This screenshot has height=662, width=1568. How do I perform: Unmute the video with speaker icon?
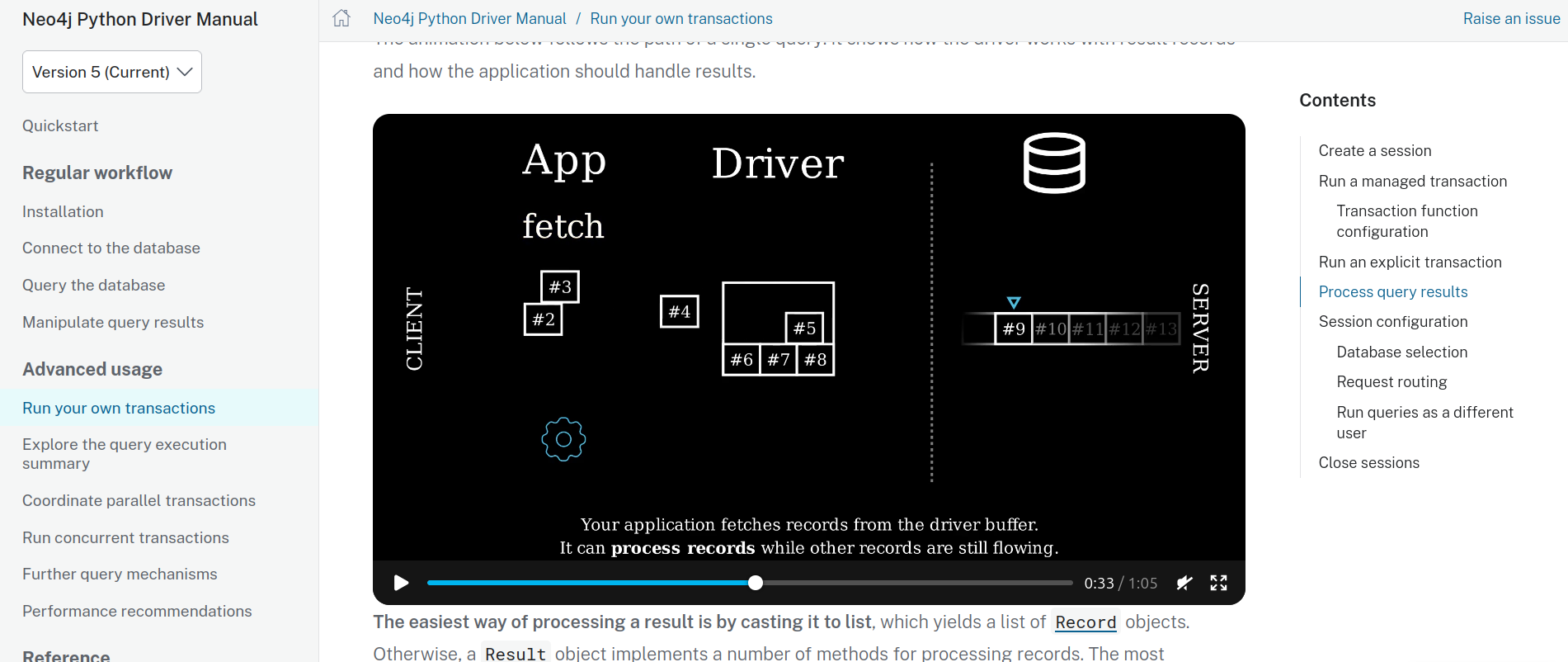point(1184,583)
